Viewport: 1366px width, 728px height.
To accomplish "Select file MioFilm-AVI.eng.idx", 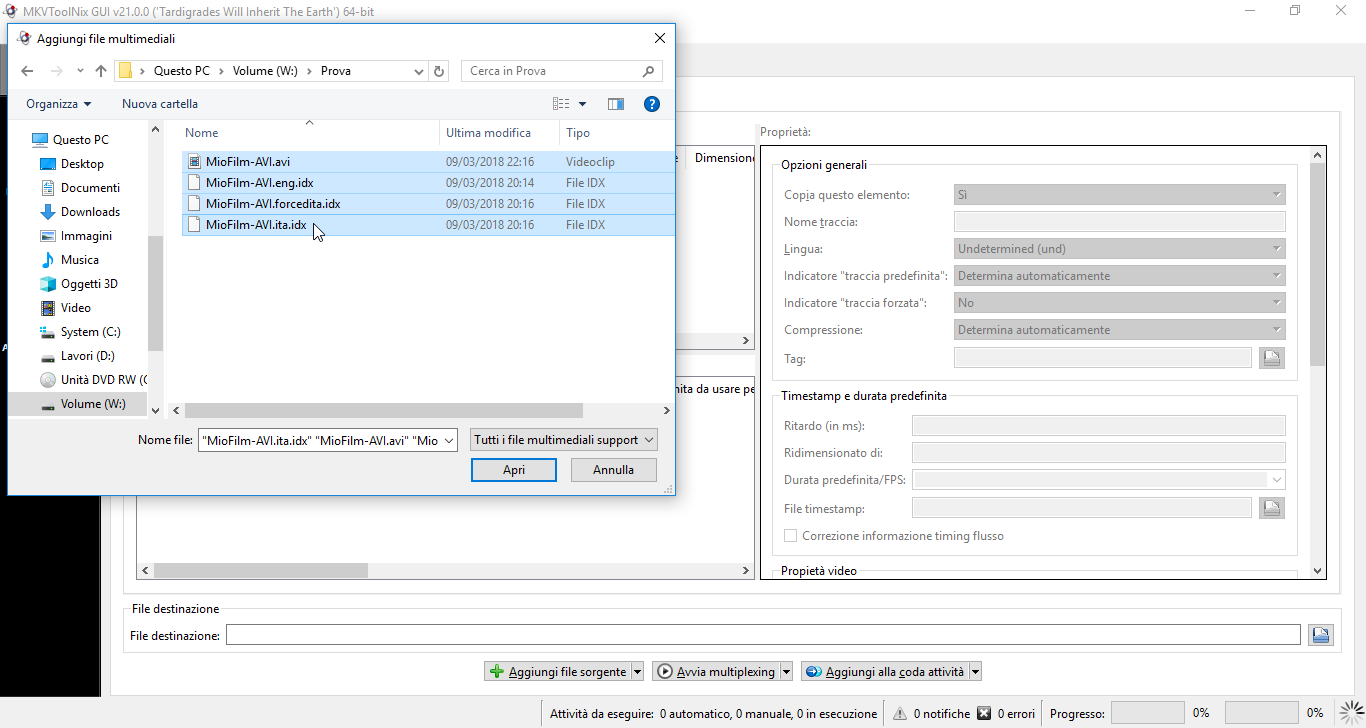I will [429, 183].
